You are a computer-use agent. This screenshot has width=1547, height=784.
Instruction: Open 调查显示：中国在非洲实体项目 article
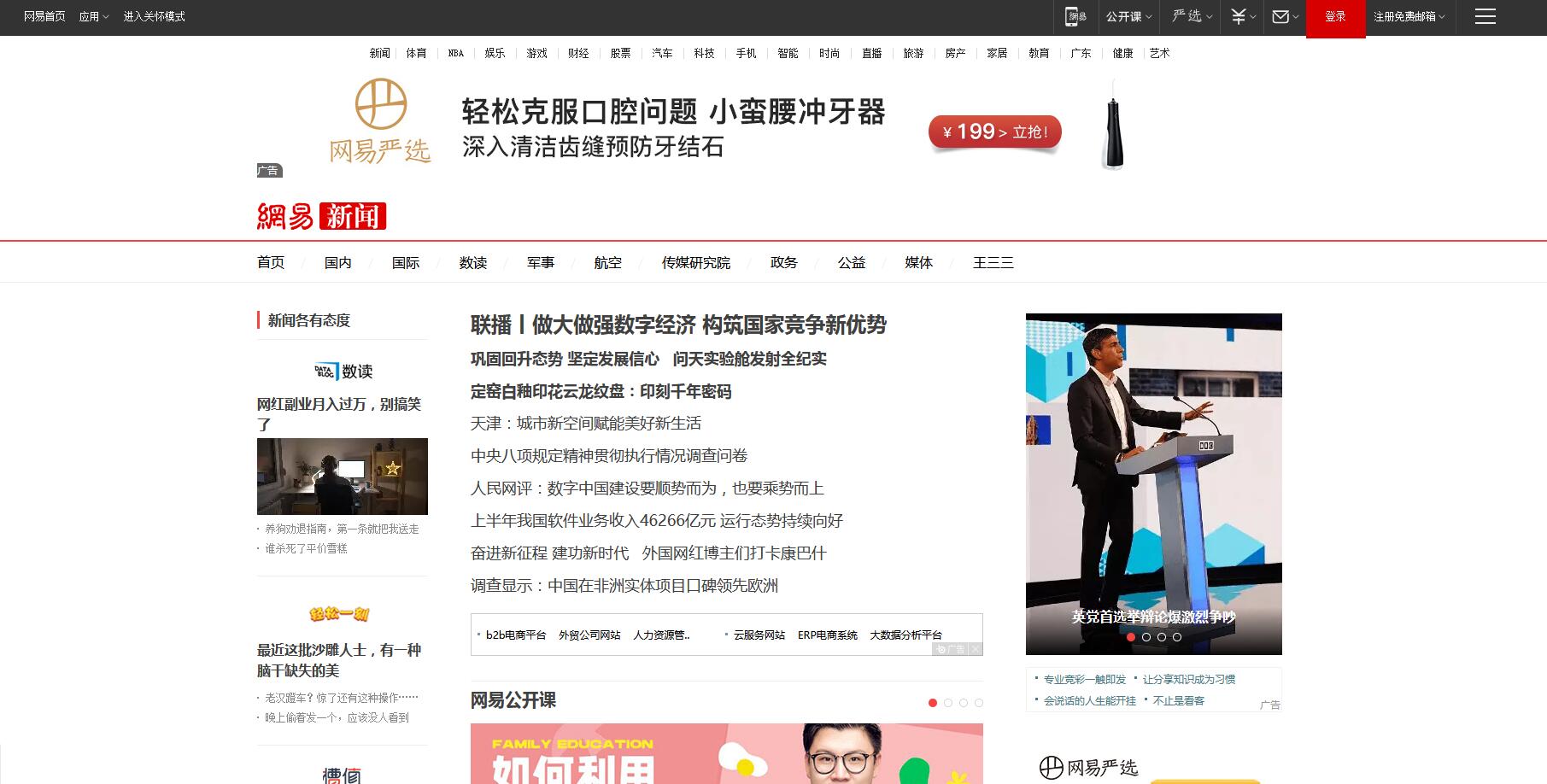click(624, 586)
